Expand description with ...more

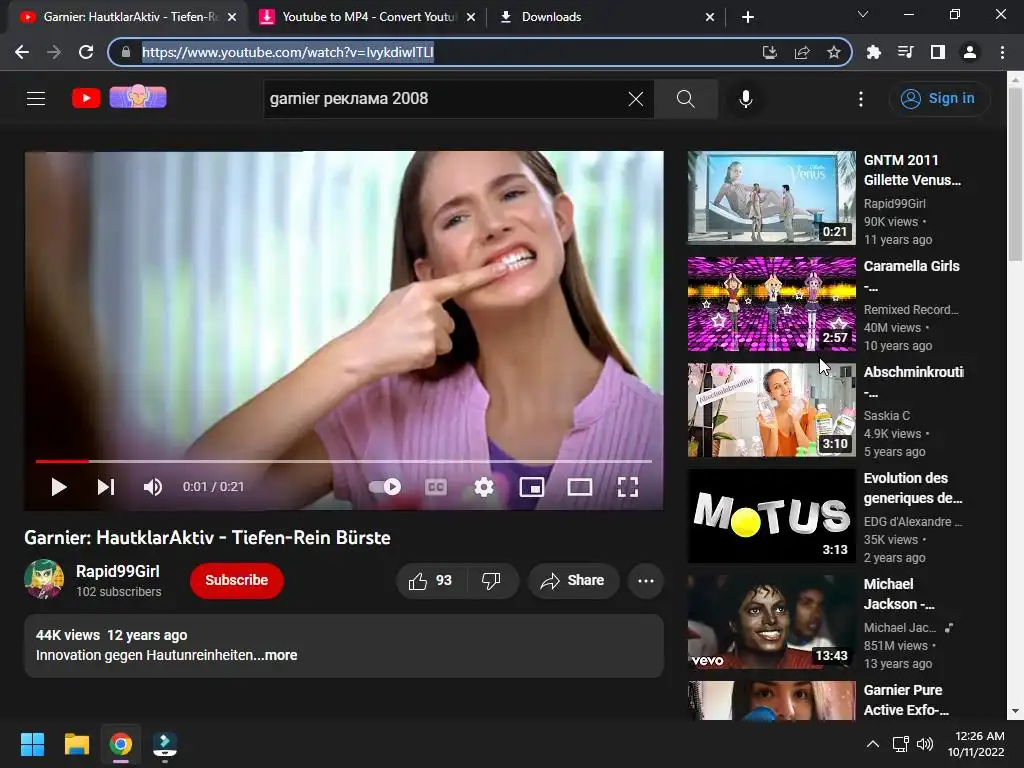coord(281,655)
